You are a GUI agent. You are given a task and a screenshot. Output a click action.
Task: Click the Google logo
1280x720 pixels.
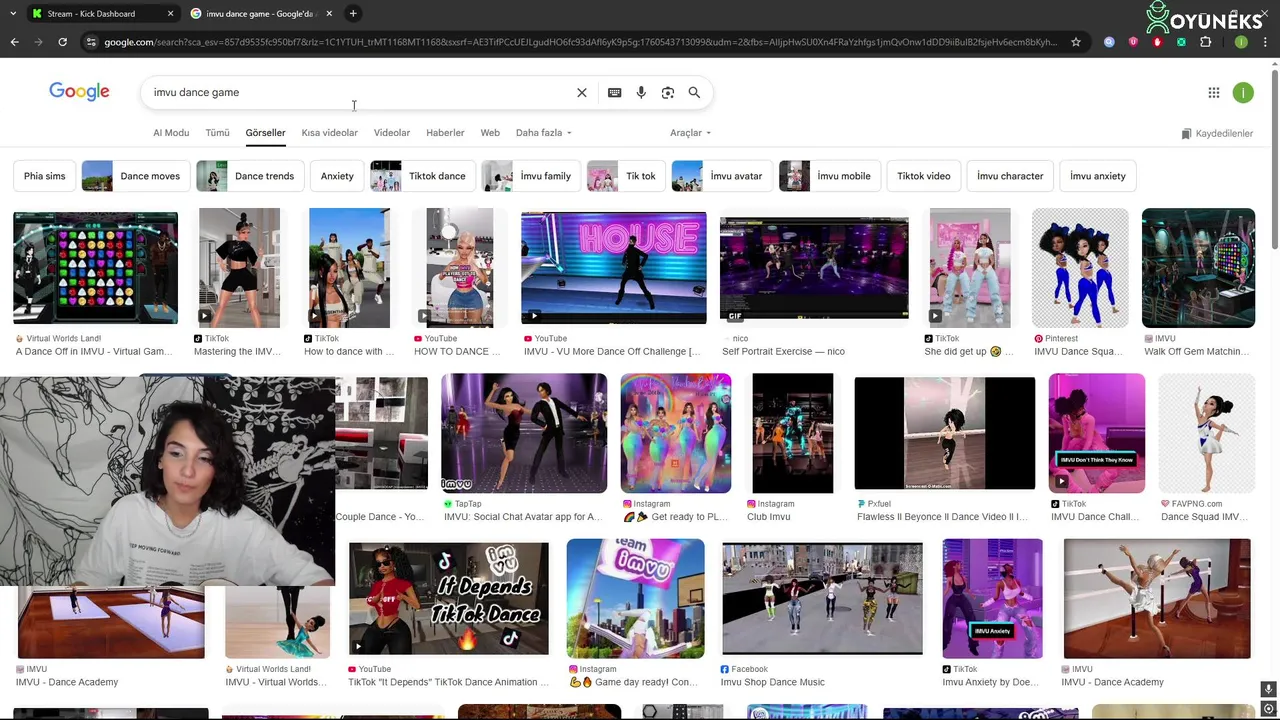click(79, 92)
